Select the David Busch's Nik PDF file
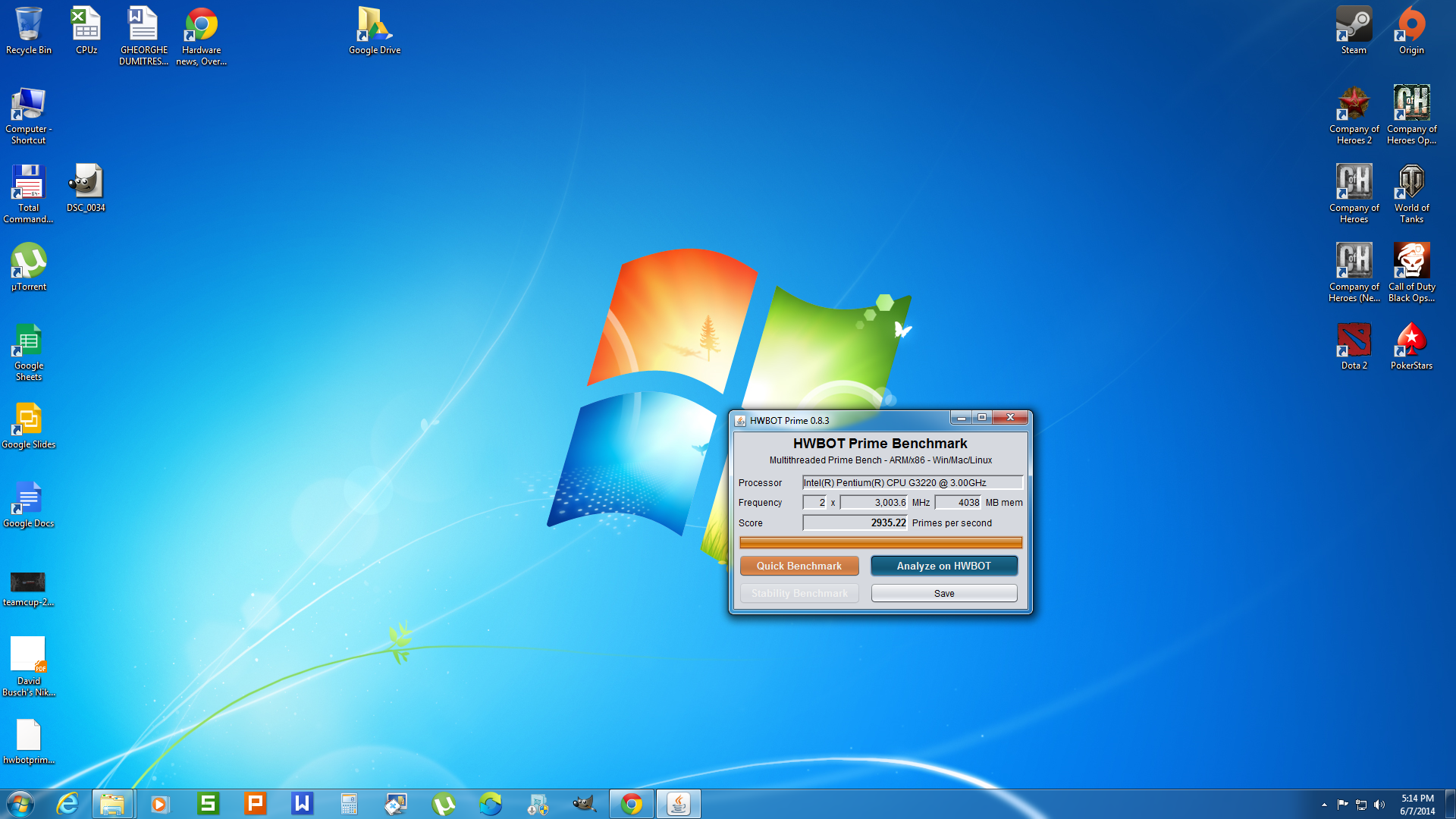The height and width of the screenshot is (819, 1456). [28, 667]
